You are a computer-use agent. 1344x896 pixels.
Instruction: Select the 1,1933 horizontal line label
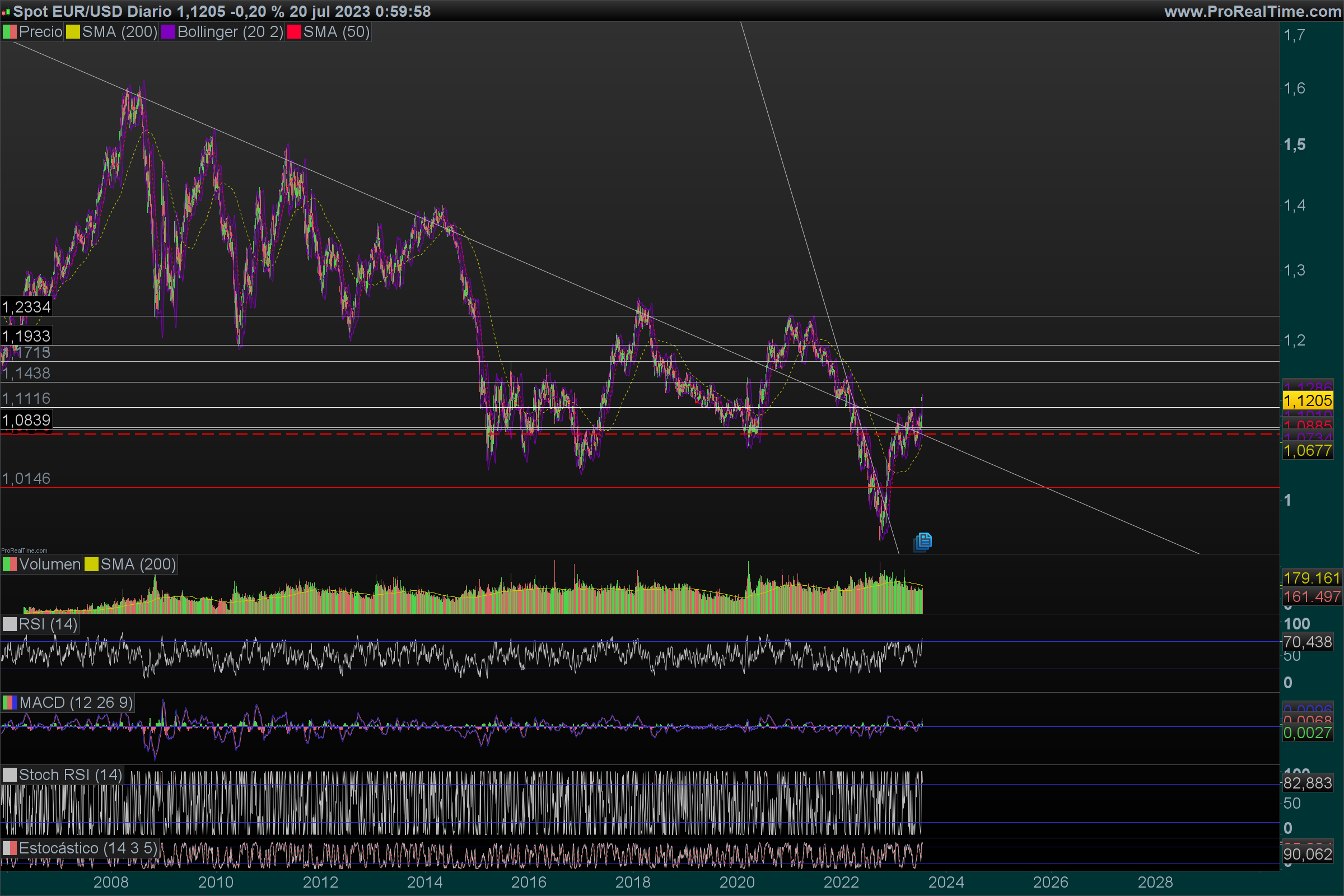pos(26,336)
